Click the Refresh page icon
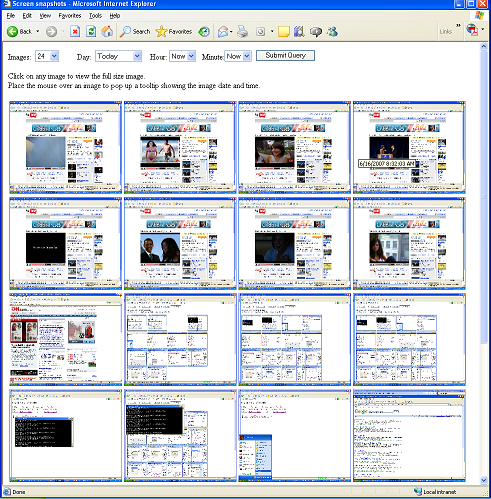Screen dimensions: 491x499 coord(91,32)
